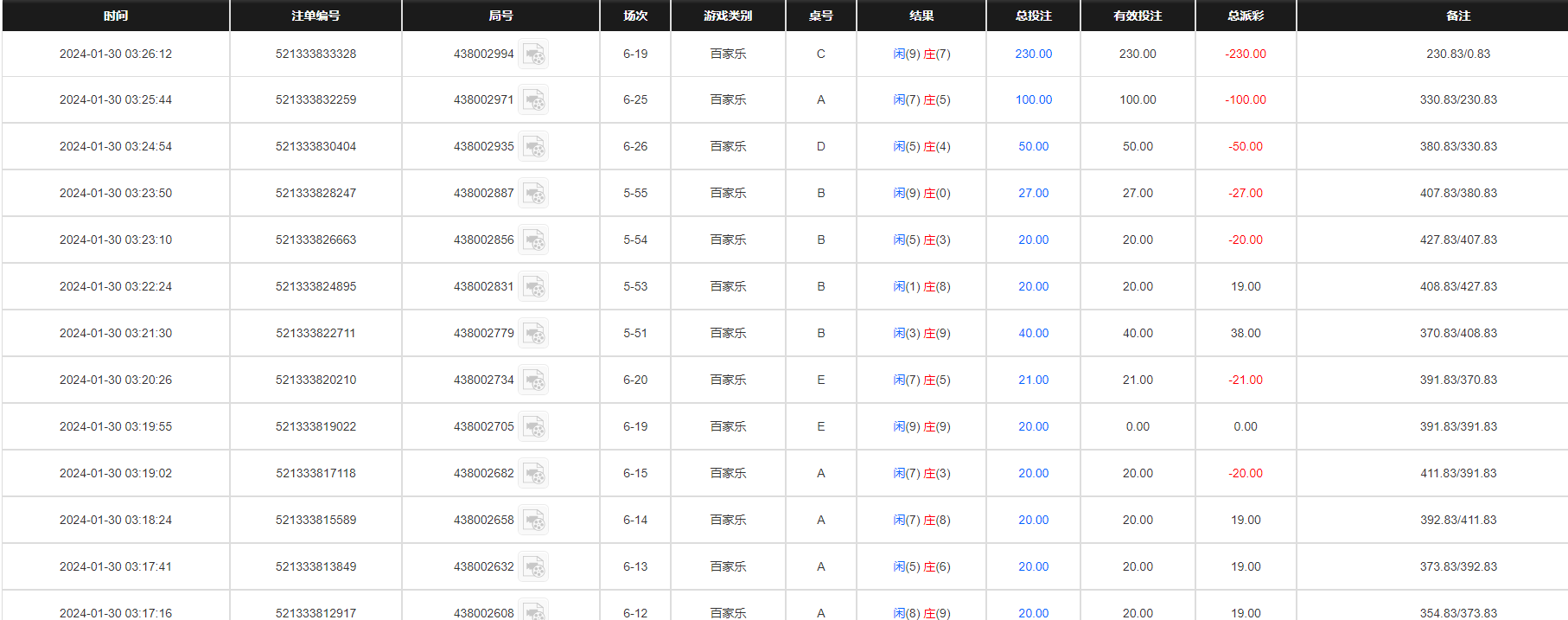Open the 230.00 total bet link
Screen dimensions: 1568x620
click(x=1033, y=54)
